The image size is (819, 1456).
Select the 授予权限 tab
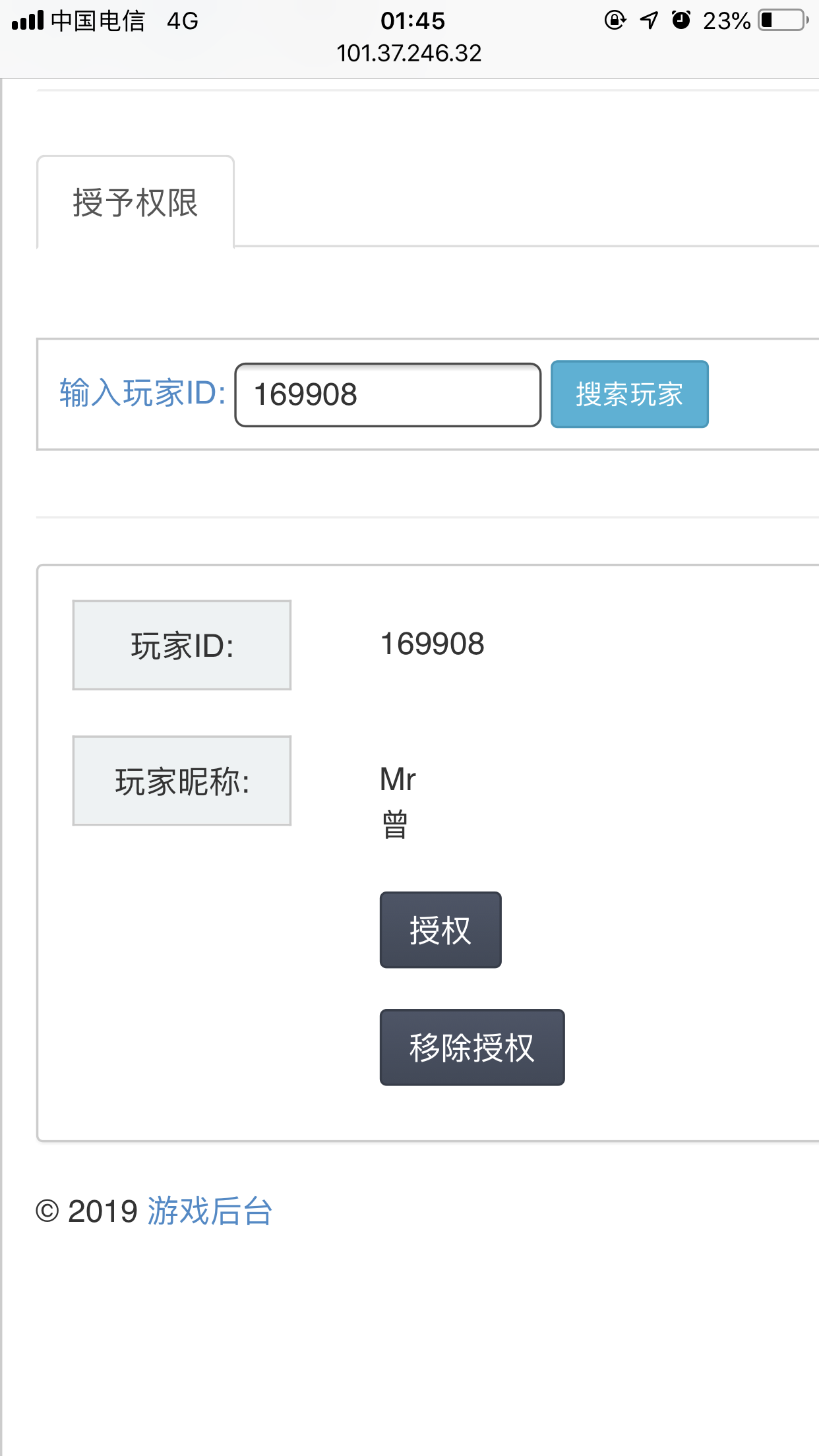pyautogui.click(x=135, y=202)
